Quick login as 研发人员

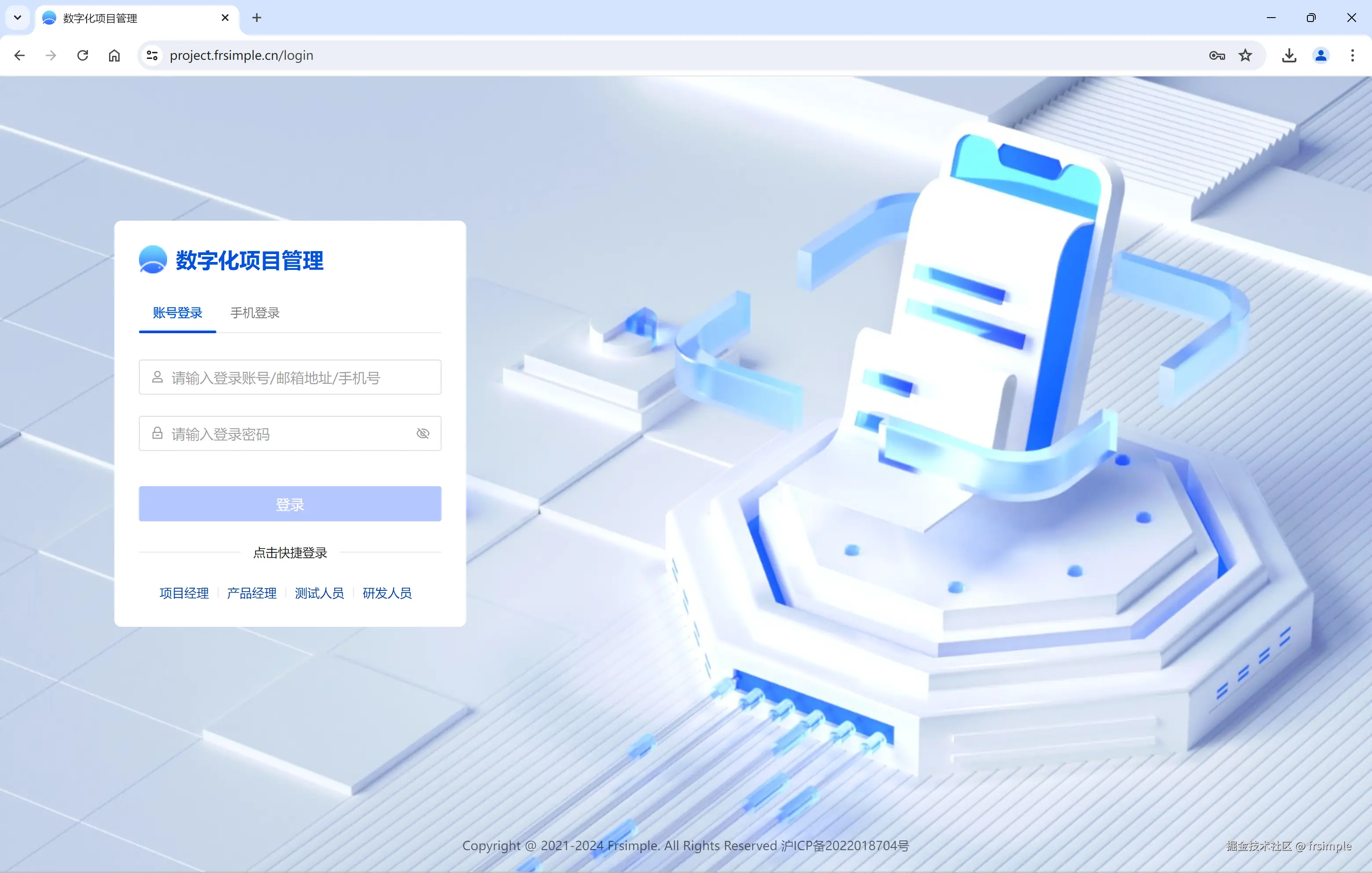click(387, 593)
